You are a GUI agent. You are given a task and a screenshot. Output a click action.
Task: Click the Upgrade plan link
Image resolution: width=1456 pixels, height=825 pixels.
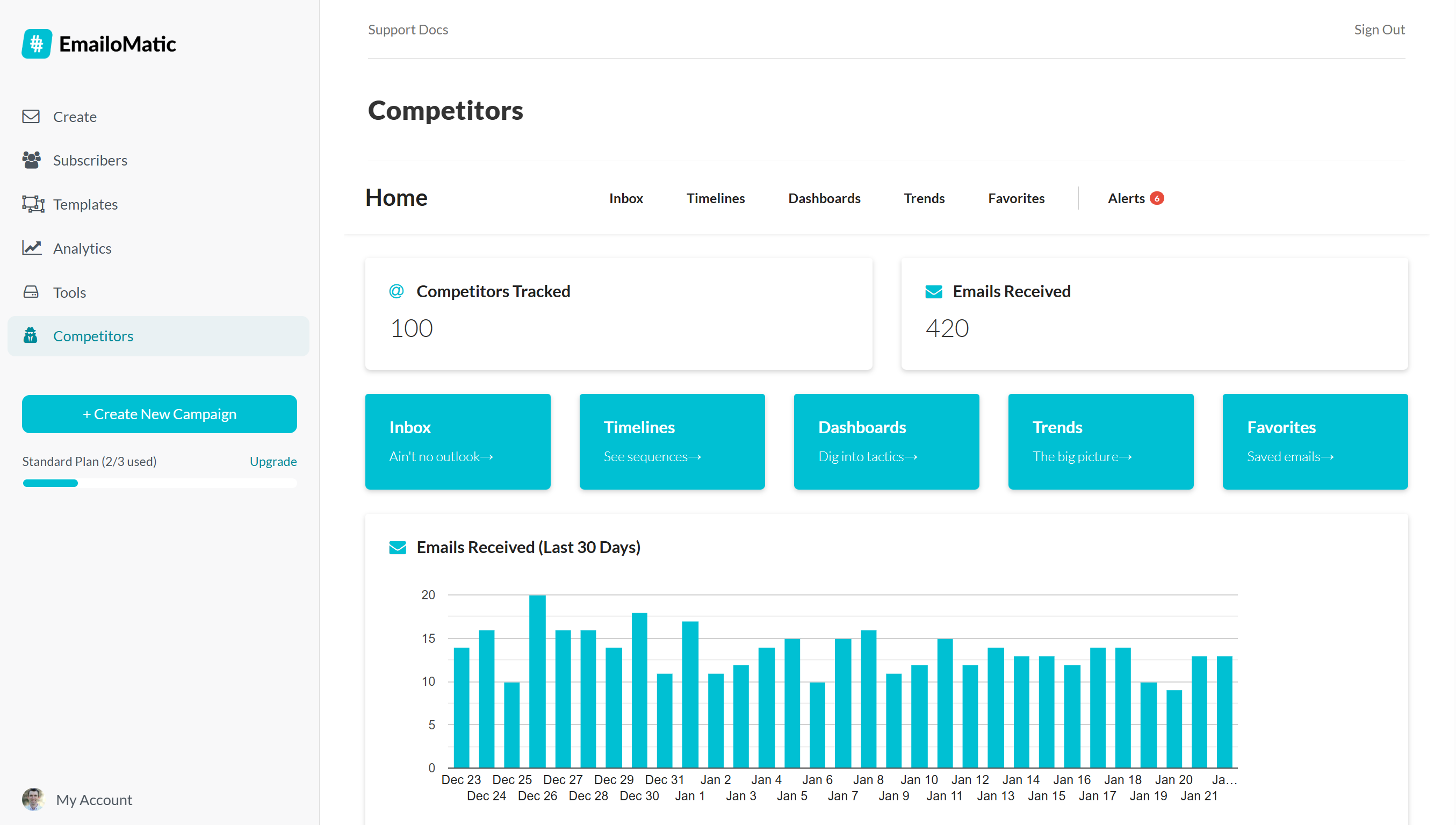273,461
